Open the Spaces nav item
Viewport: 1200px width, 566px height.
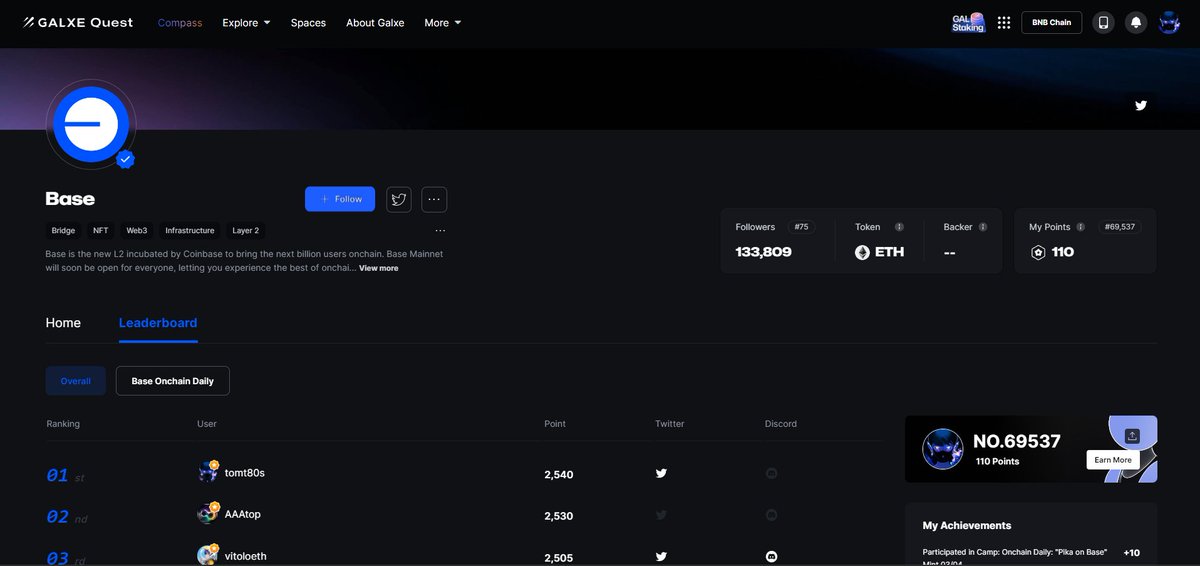click(x=308, y=22)
